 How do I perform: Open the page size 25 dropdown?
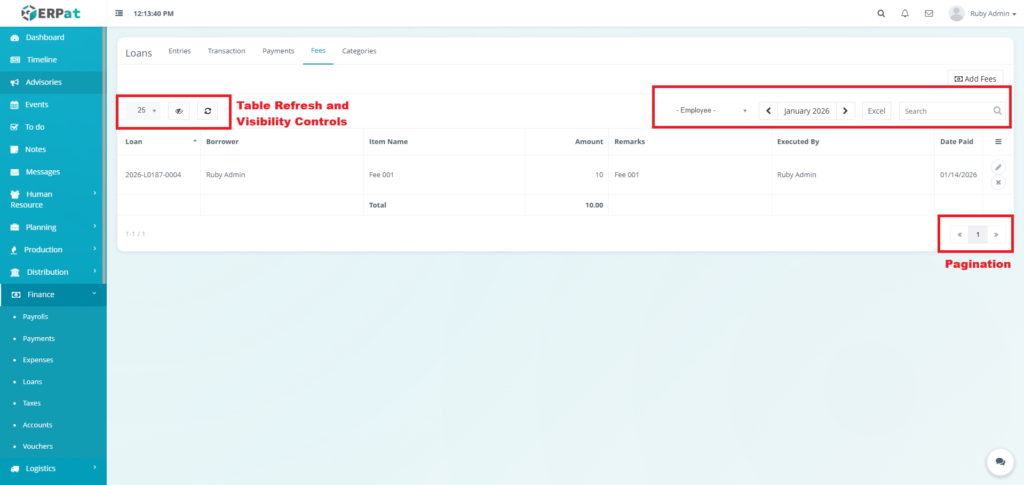click(146, 111)
